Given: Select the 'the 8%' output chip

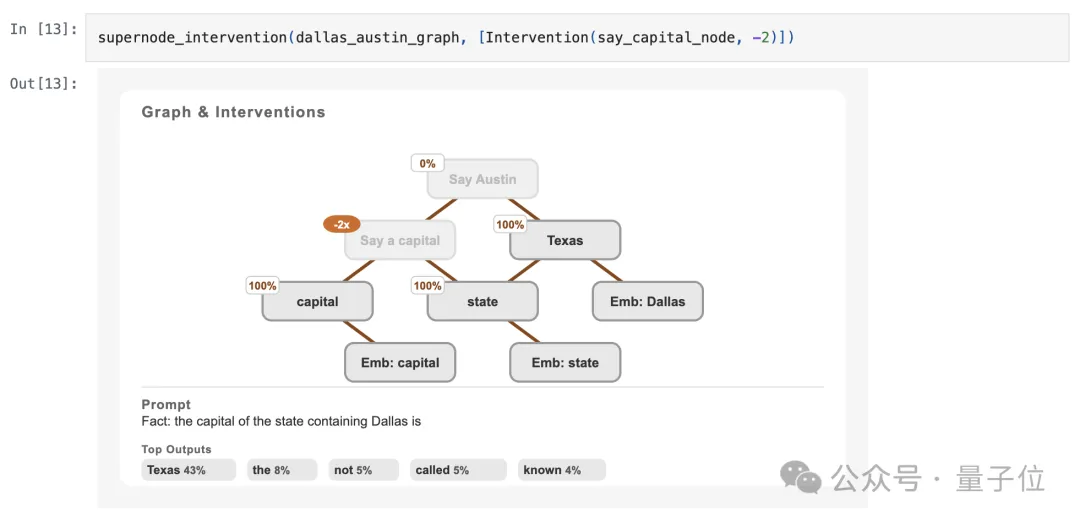Looking at the screenshot, I should [282, 470].
